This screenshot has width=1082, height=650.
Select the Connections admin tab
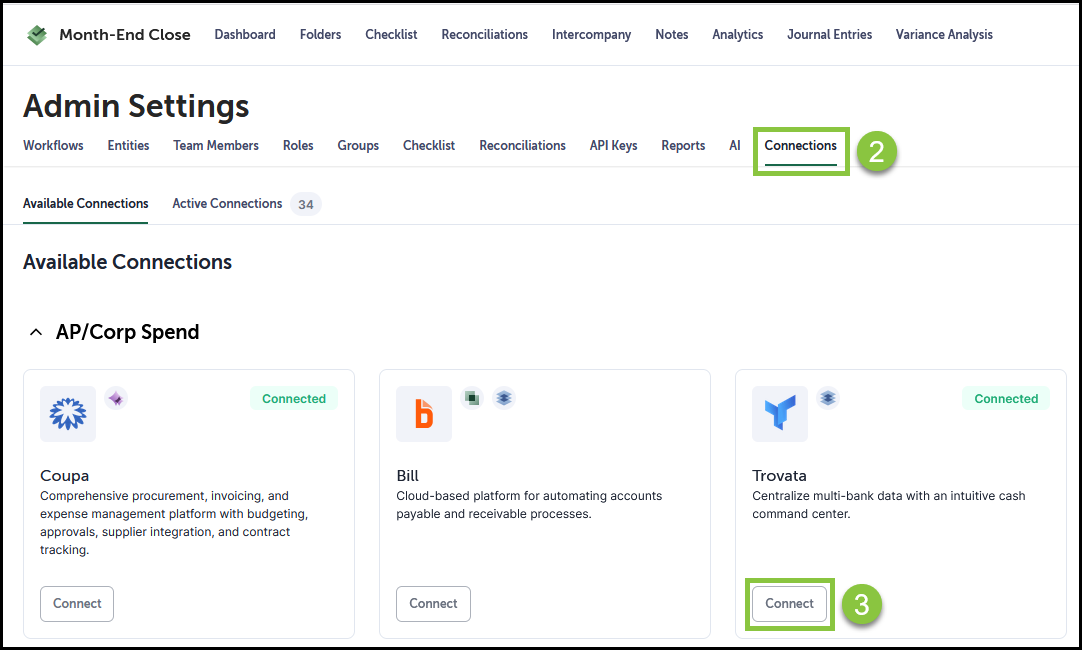800,146
